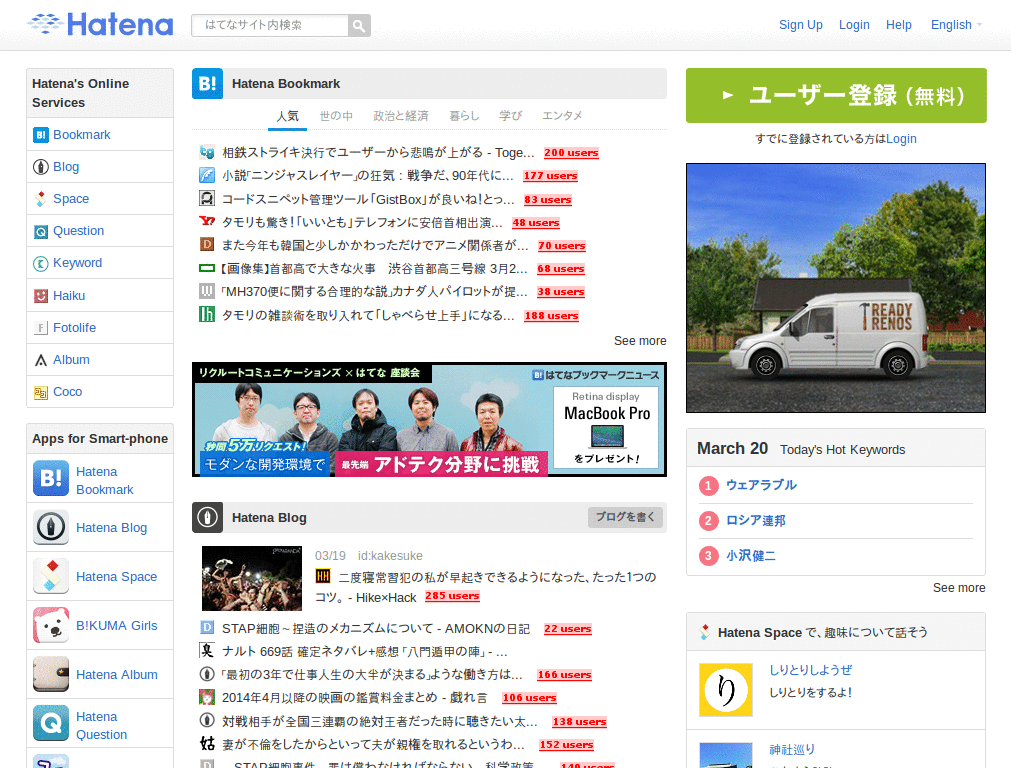The image size is (1024, 768).
Task: Click the 200 users bookmark count
Action: (571, 153)
